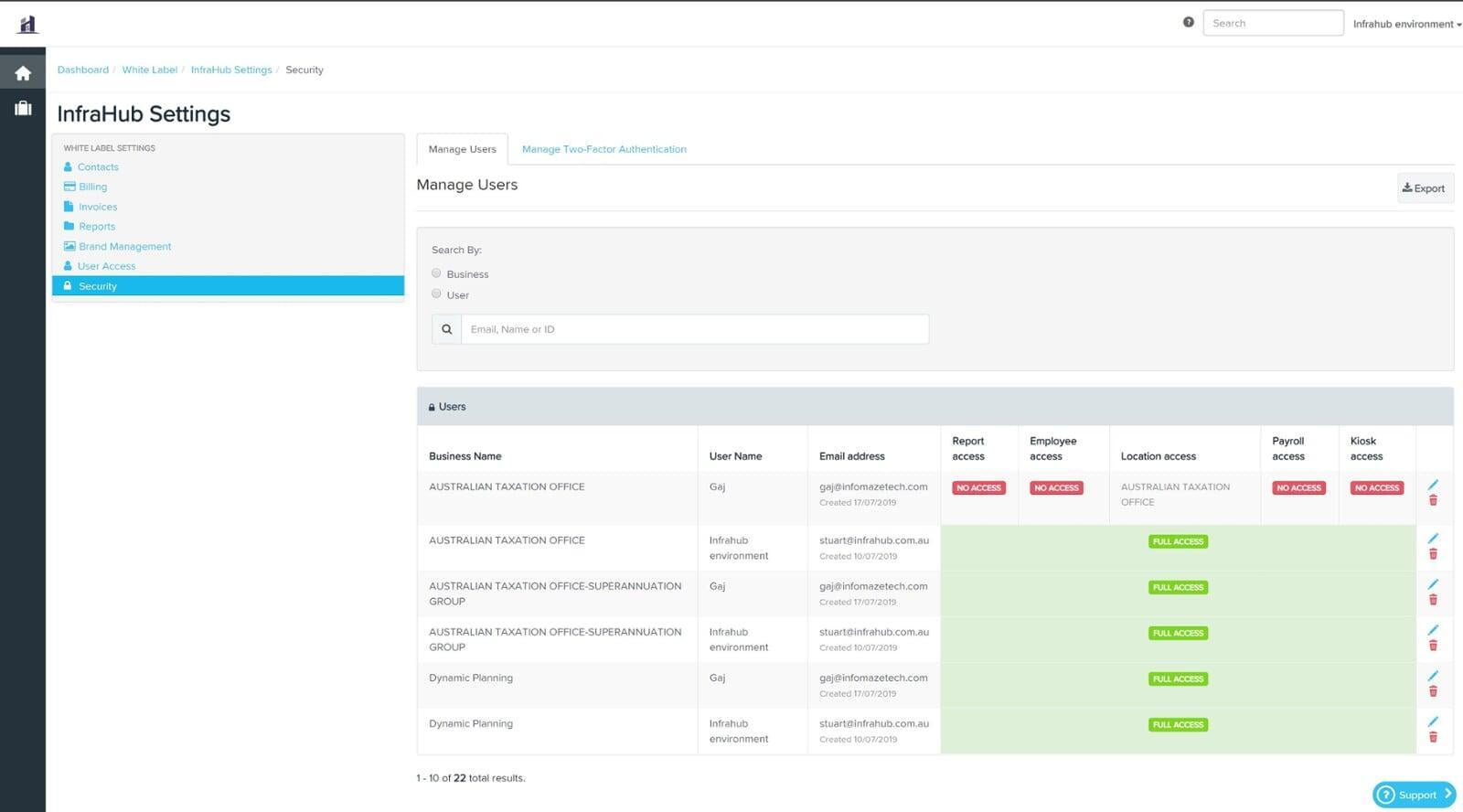Image resolution: width=1463 pixels, height=812 pixels.
Task: Select the User radio button
Action: [x=436, y=294]
